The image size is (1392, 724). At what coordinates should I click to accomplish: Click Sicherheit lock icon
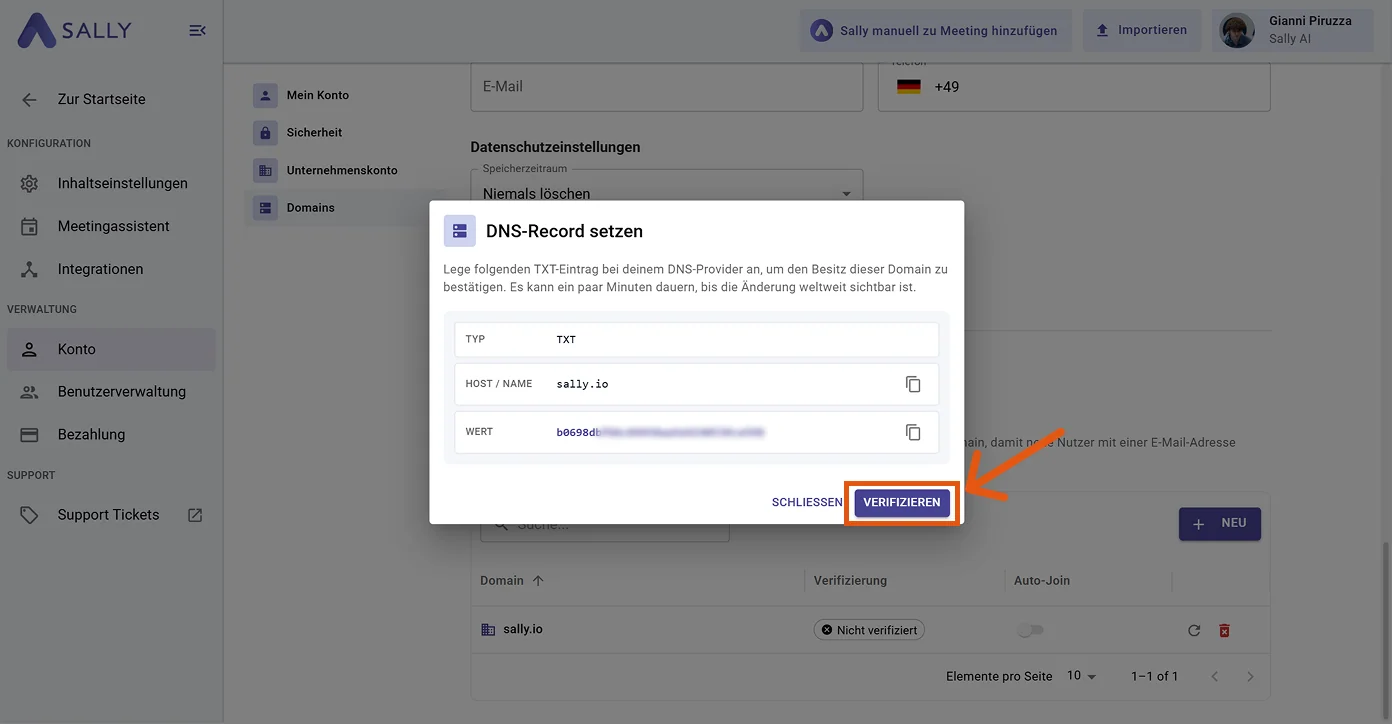click(265, 132)
